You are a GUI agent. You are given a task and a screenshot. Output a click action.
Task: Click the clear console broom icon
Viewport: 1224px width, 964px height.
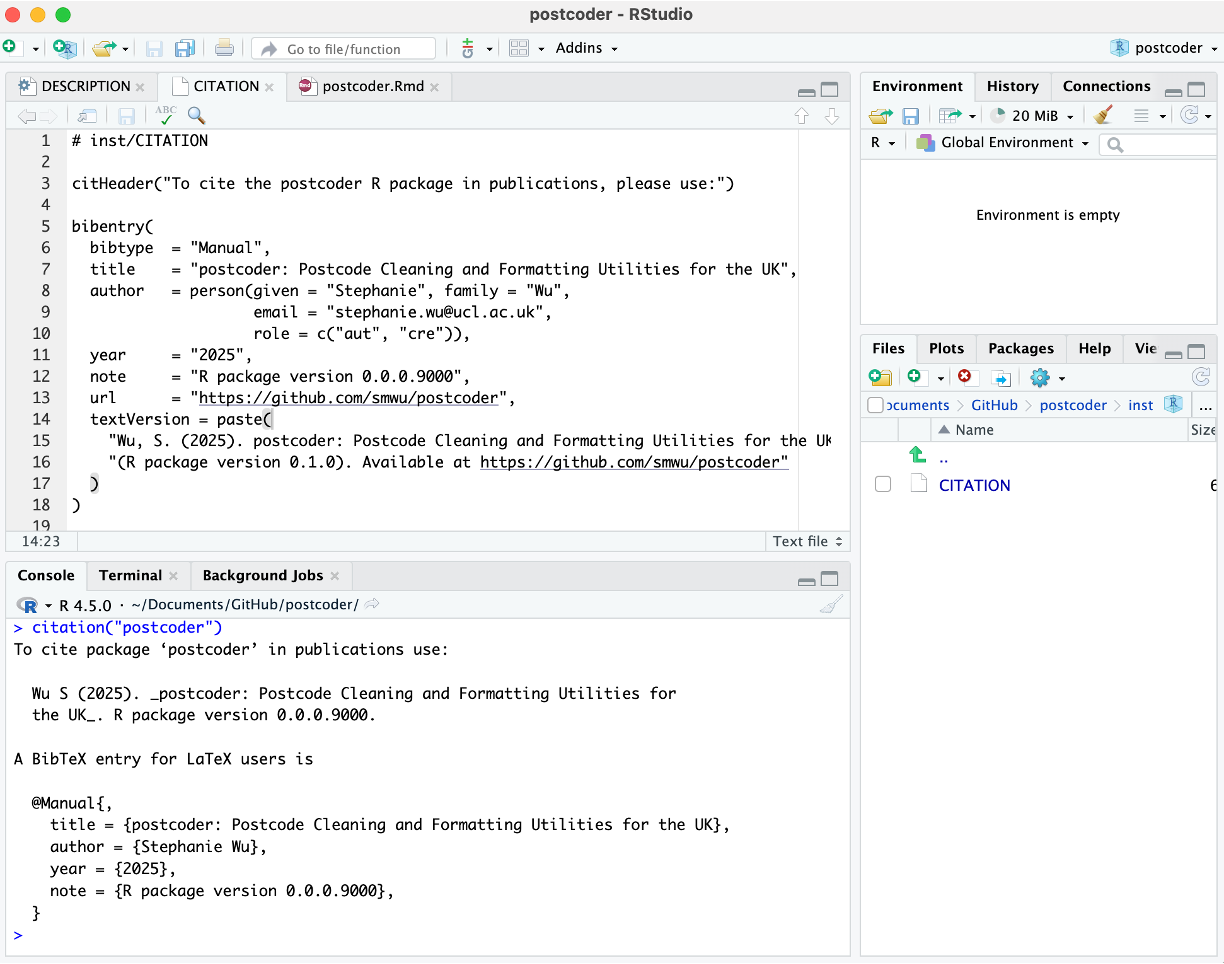831,604
